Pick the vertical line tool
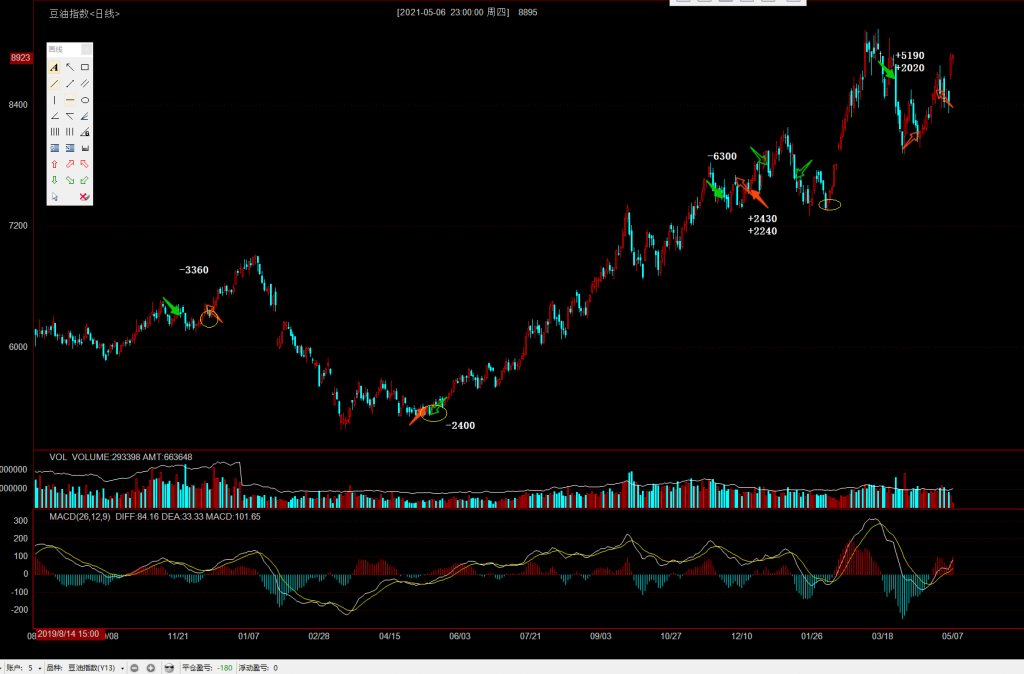1024x674 pixels. pos(54,100)
